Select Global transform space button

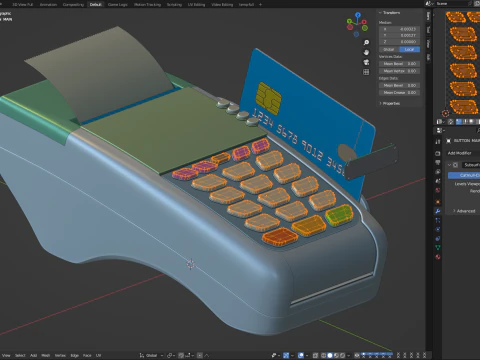click(389, 49)
